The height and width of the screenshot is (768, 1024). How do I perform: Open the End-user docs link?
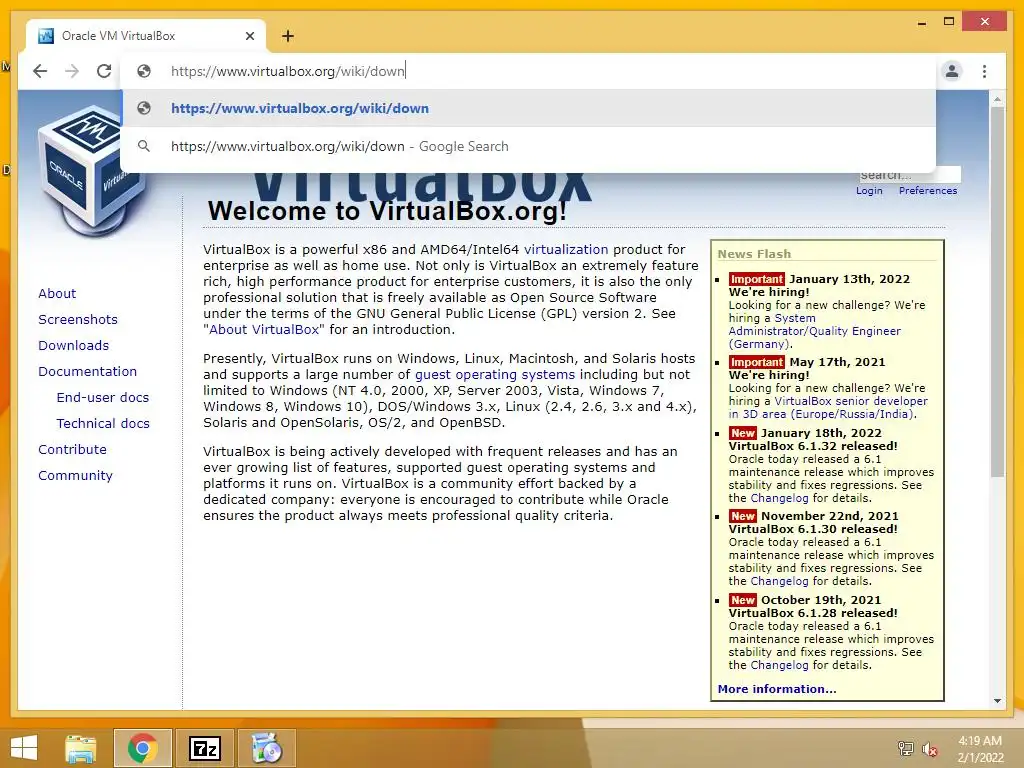tap(103, 397)
